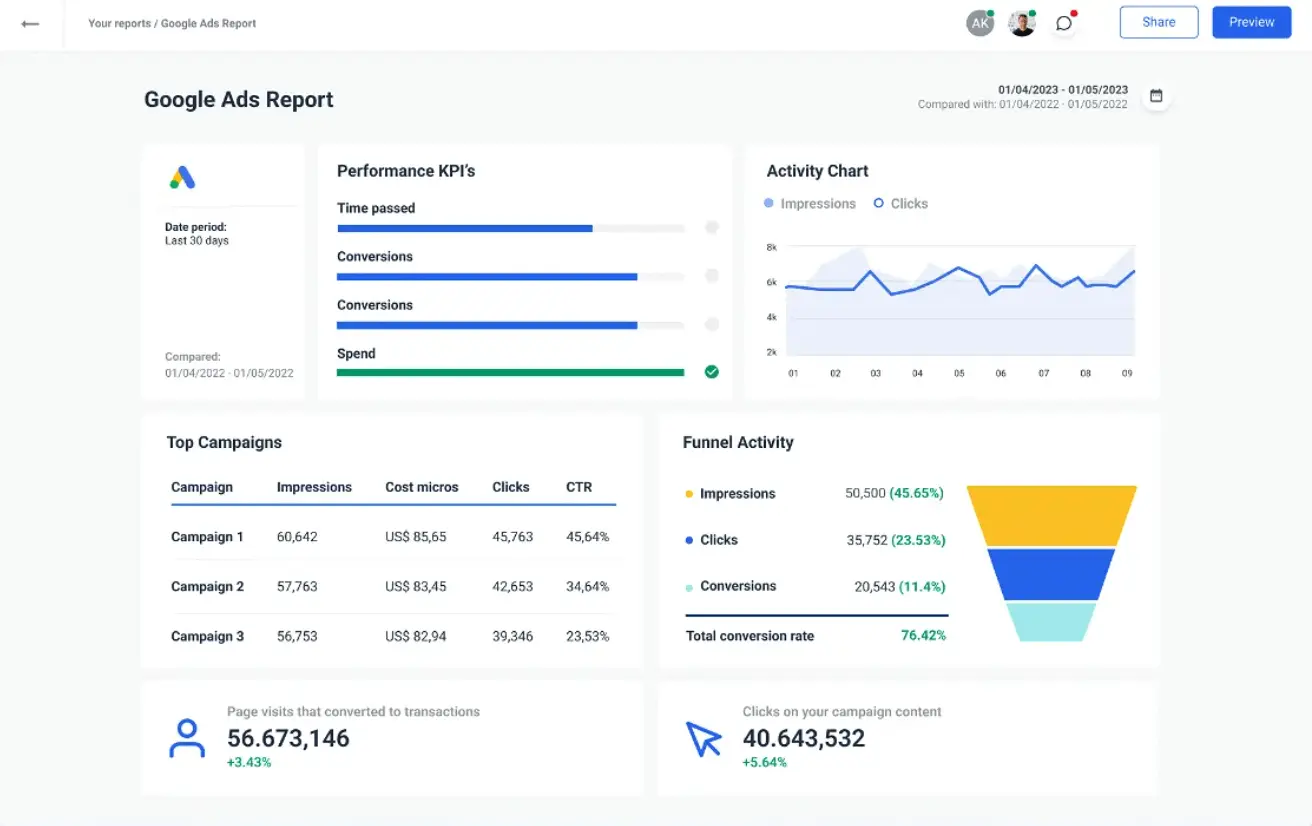This screenshot has width=1312, height=826.
Task: Go to Your reports breadcrumb
Action: 119,23
